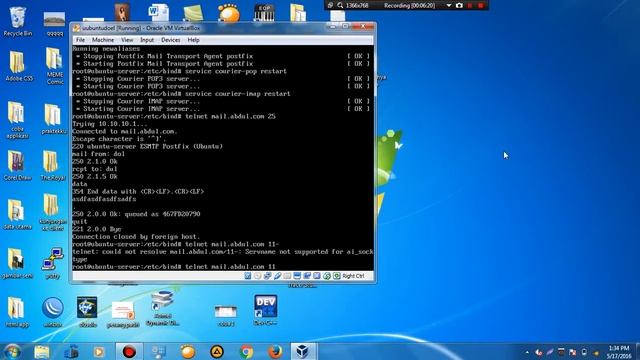Screen dimensions: 640x360
Task: Select the EOP piano icon on the desktop
Action: pyautogui.click(x=264, y=13)
